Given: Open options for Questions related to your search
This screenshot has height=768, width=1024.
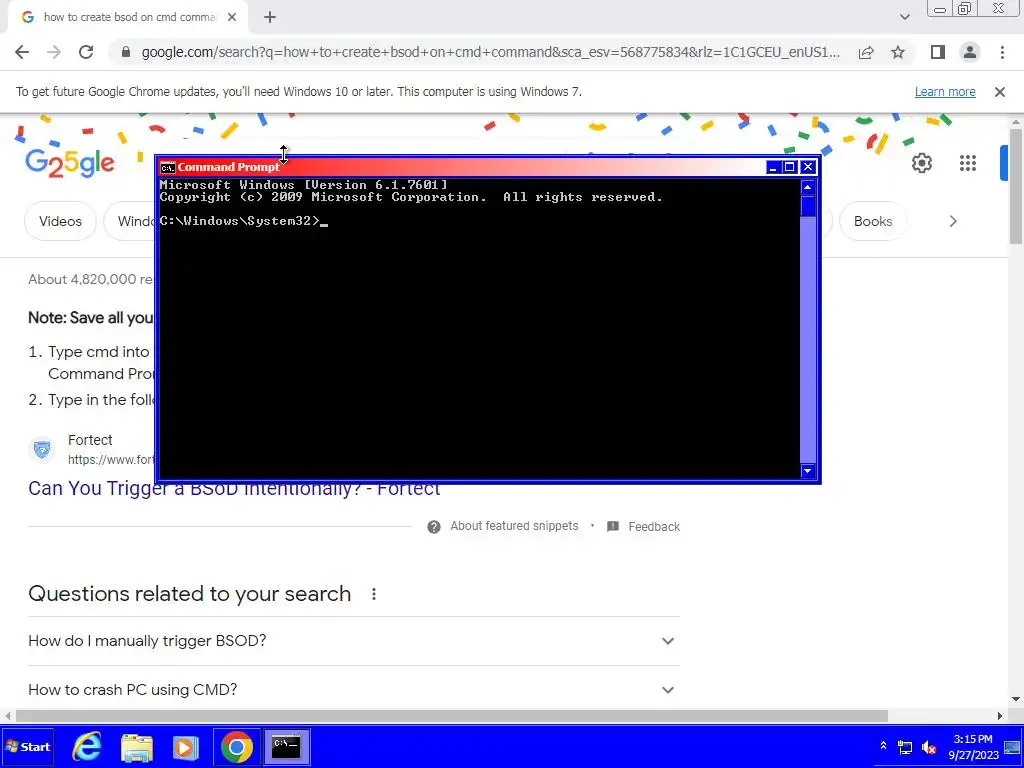Looking at the screenshot, I should [x=374, y=594].
